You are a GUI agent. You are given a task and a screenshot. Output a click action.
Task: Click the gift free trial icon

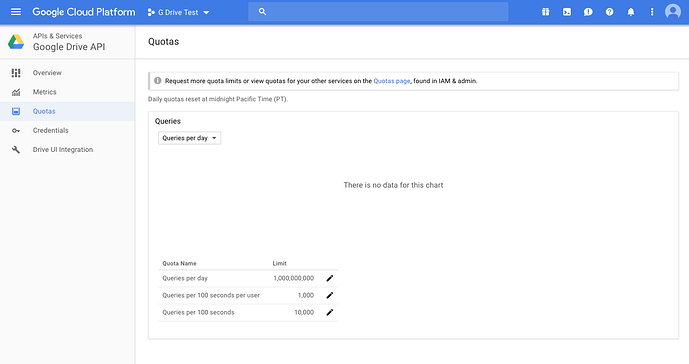[545, 12]
